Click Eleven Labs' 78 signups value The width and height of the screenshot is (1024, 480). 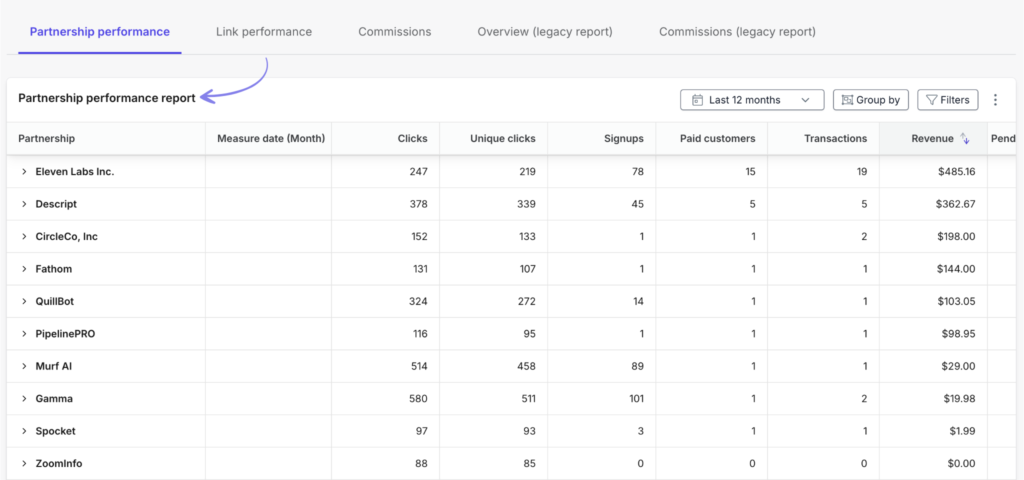637,172
